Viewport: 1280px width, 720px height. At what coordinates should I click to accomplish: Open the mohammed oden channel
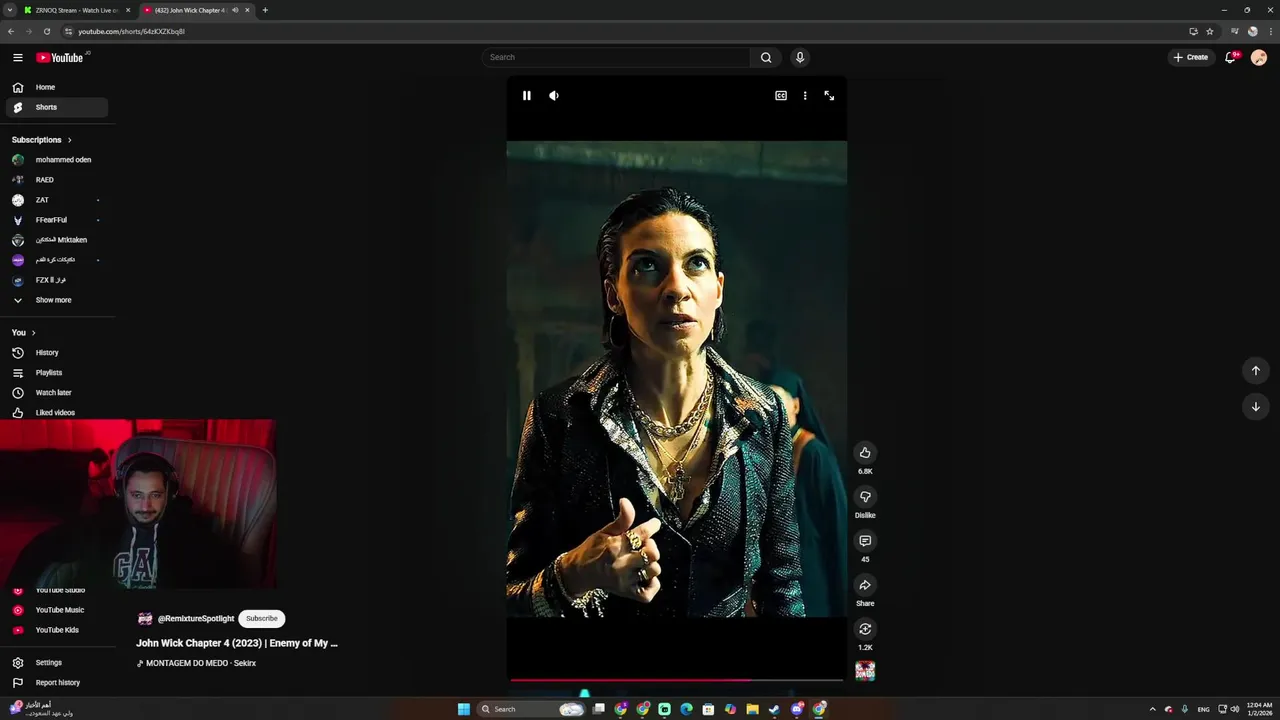coord(57,160)
